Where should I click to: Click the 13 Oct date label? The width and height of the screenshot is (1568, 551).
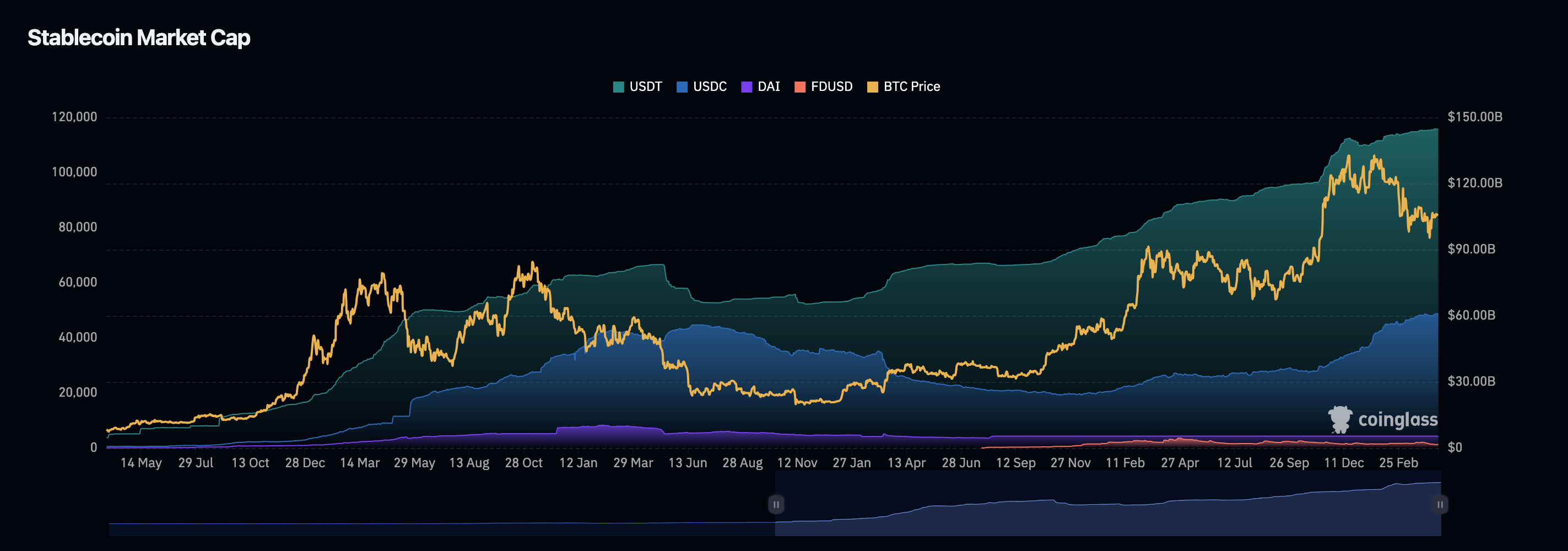click(250, 463)
